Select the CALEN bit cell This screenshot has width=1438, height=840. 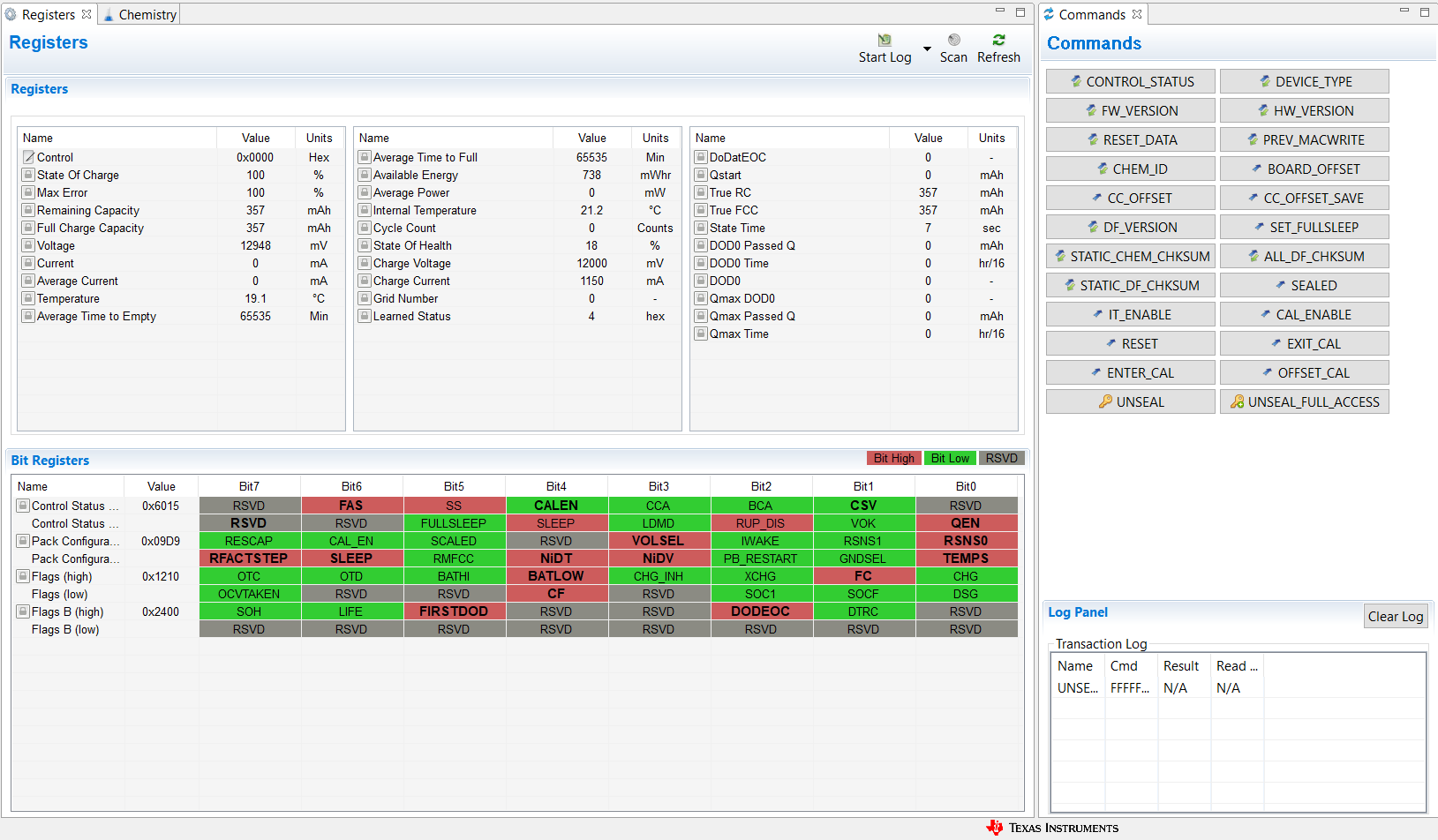tap(556, 506)
